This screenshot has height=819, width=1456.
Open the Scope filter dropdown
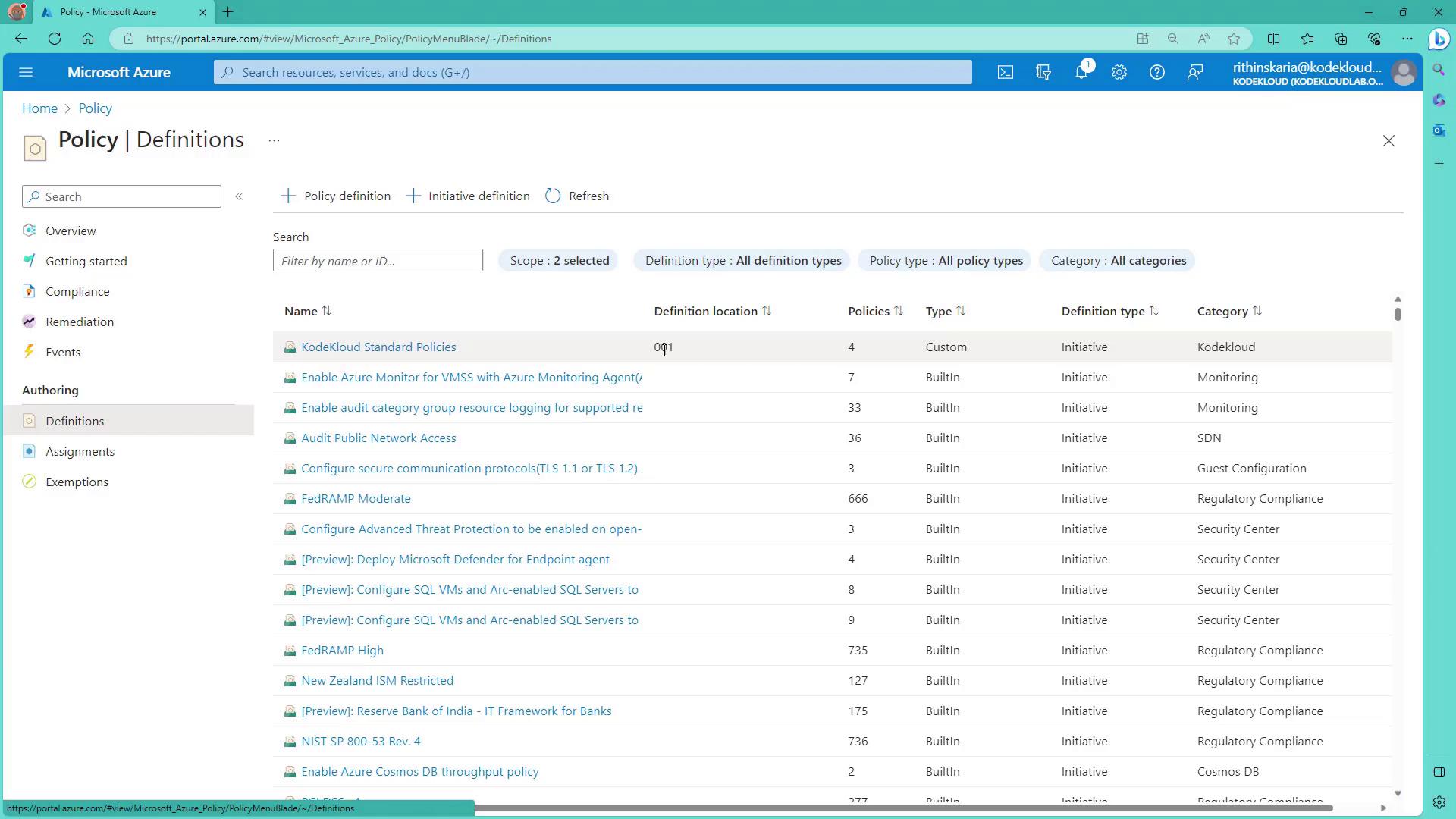[x=559, y=261]
